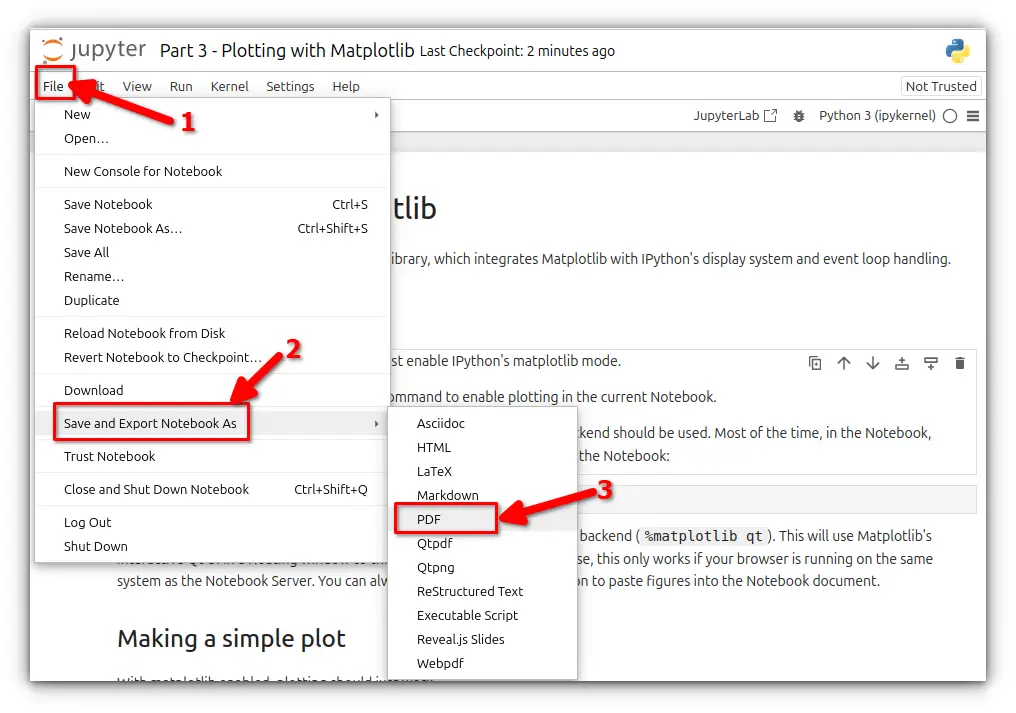Image resolution: width=1016 pixels, height=713 pixels.
Task: Move the cell down with the arrow icon
Action: point(873,363)
